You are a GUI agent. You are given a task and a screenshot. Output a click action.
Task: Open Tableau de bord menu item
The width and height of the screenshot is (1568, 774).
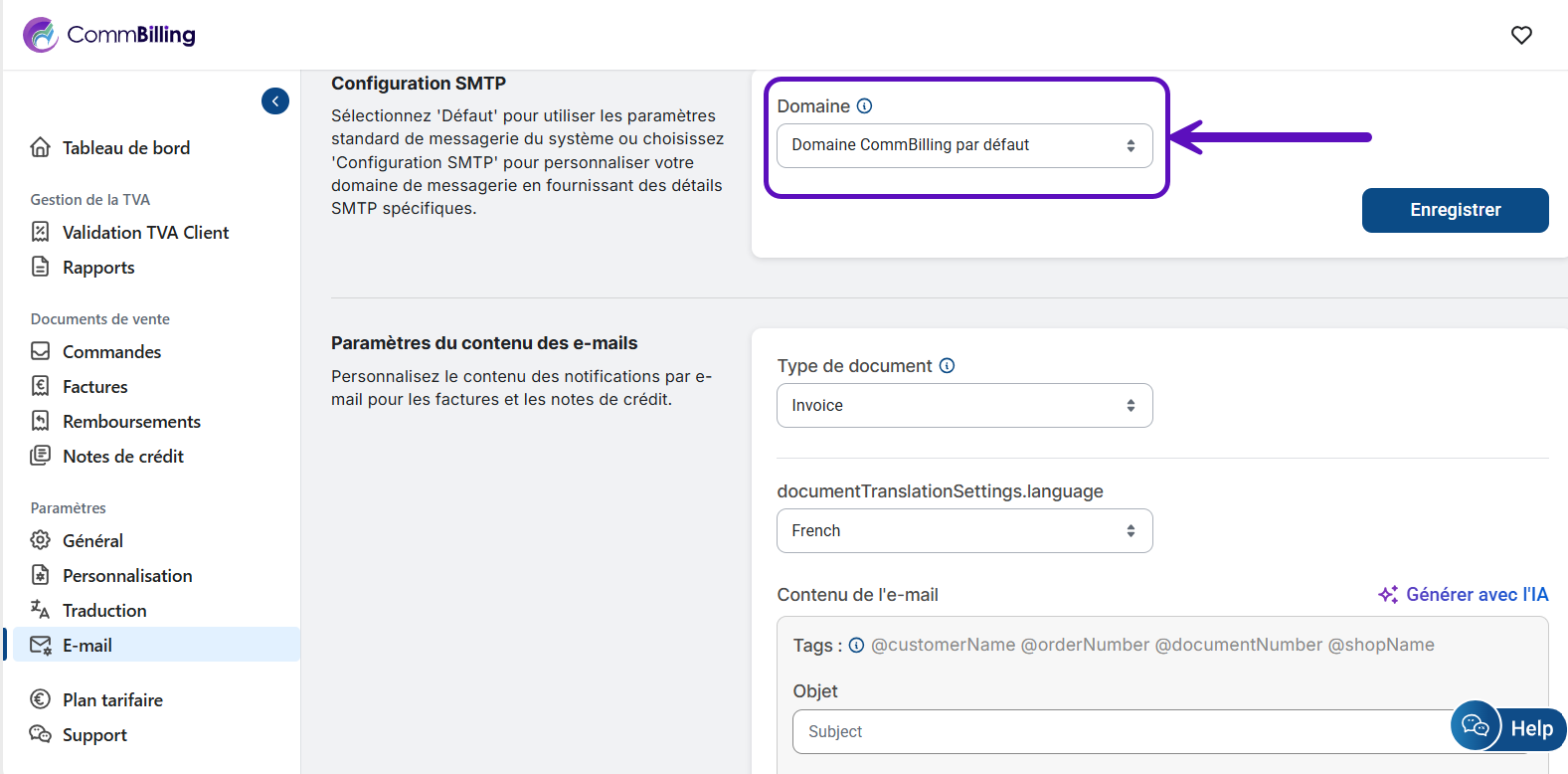(x=125, y=148)
